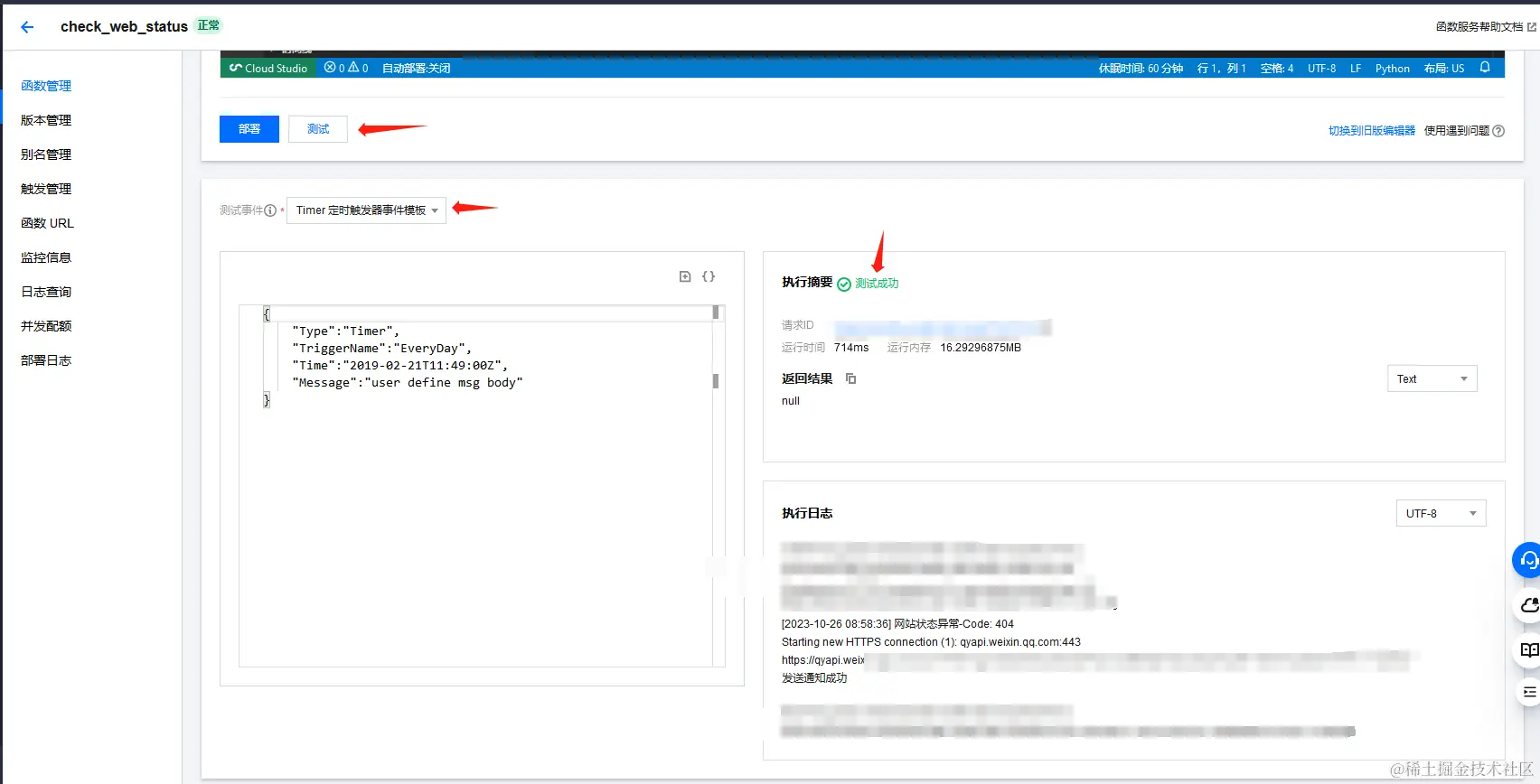Click the notification bell in the status bar
This screenshot has height=784, width=1540.
click(x=1485, y=68)
